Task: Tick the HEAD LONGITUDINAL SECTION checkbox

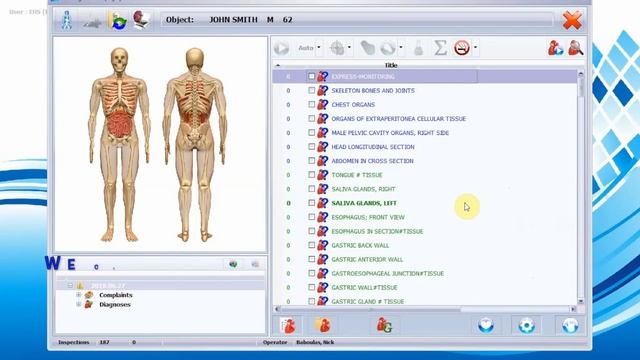Action: [311, 147]
